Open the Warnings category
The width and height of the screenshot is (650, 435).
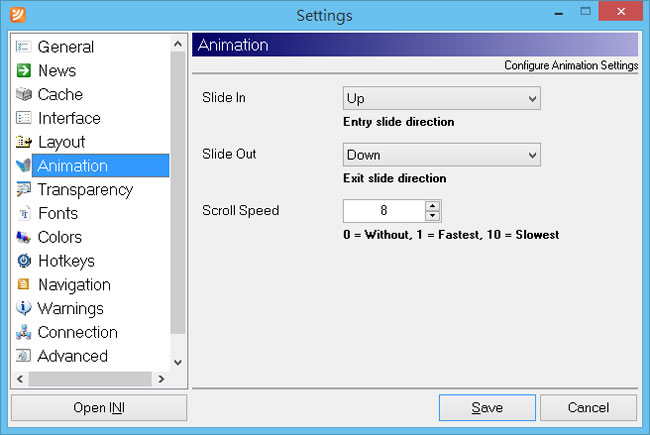click(x=70, y=308)
